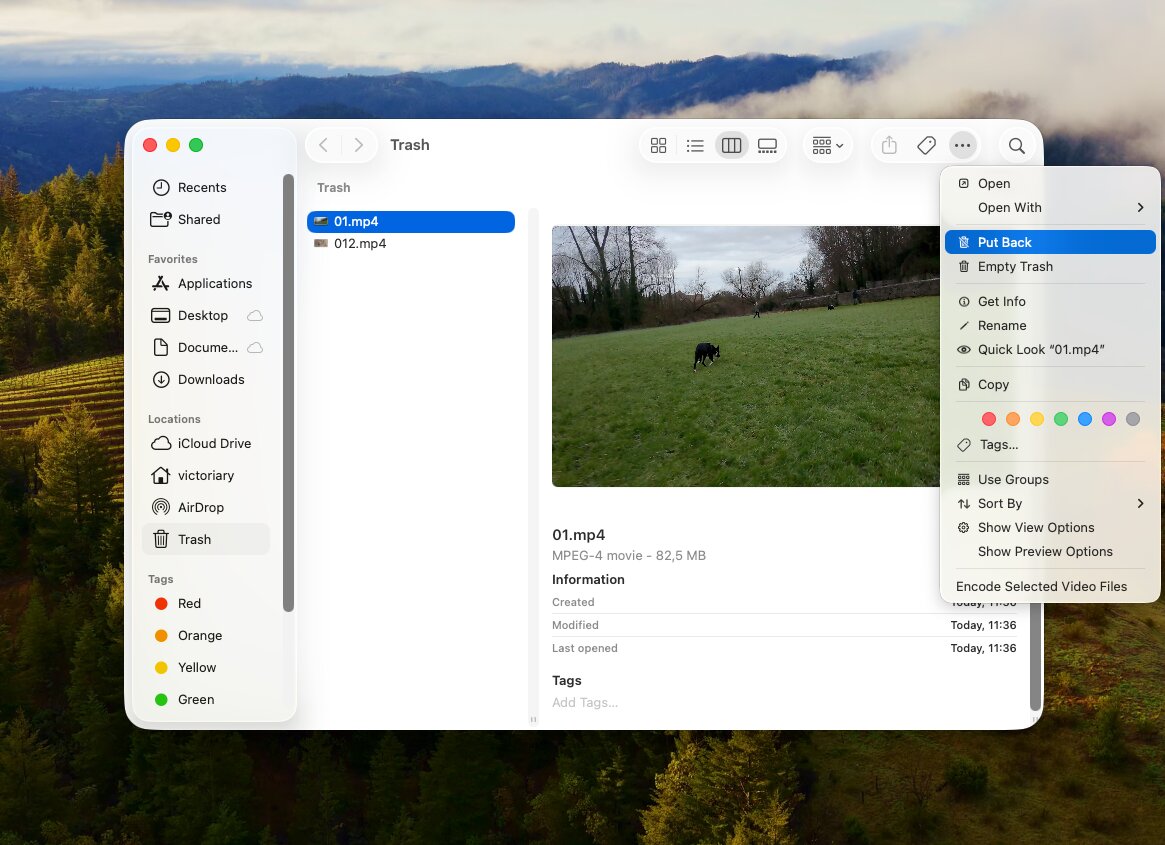Switch to list view
Viewport: 1165px width, 845px height.
coord(695,146)
